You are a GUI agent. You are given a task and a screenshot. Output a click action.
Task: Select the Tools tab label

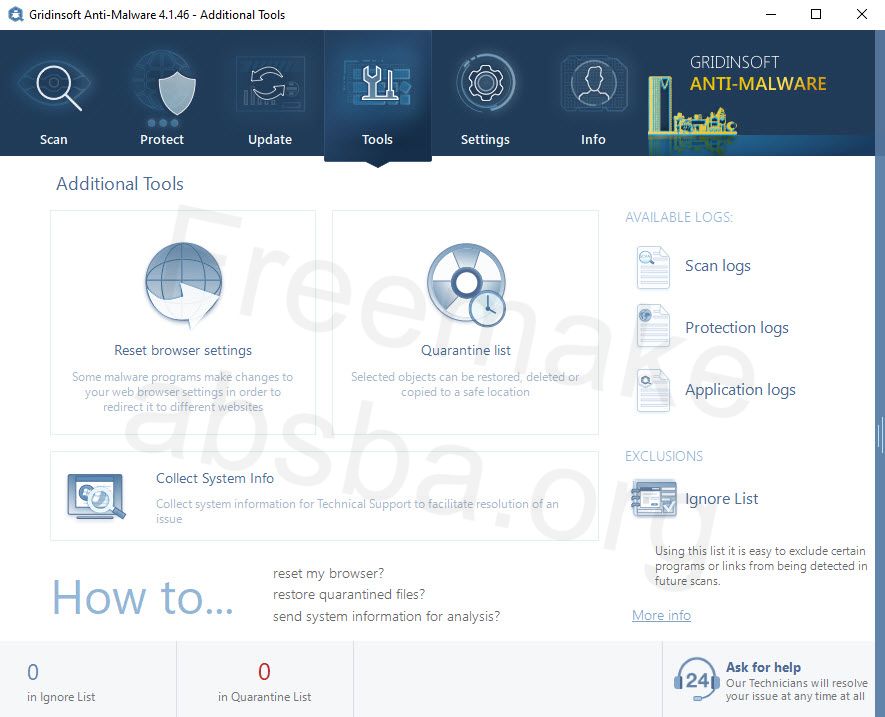point(377,139)
